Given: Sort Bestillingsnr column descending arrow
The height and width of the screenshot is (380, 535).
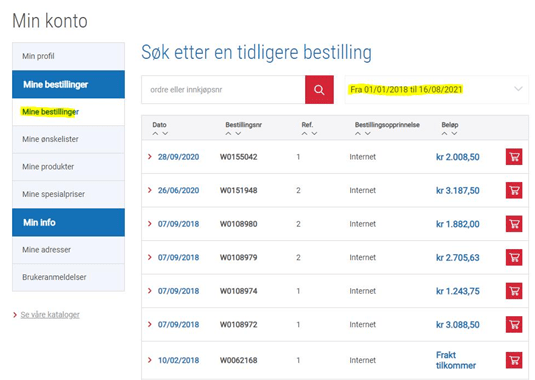Looking at the screenshot, I should (238, 133).
